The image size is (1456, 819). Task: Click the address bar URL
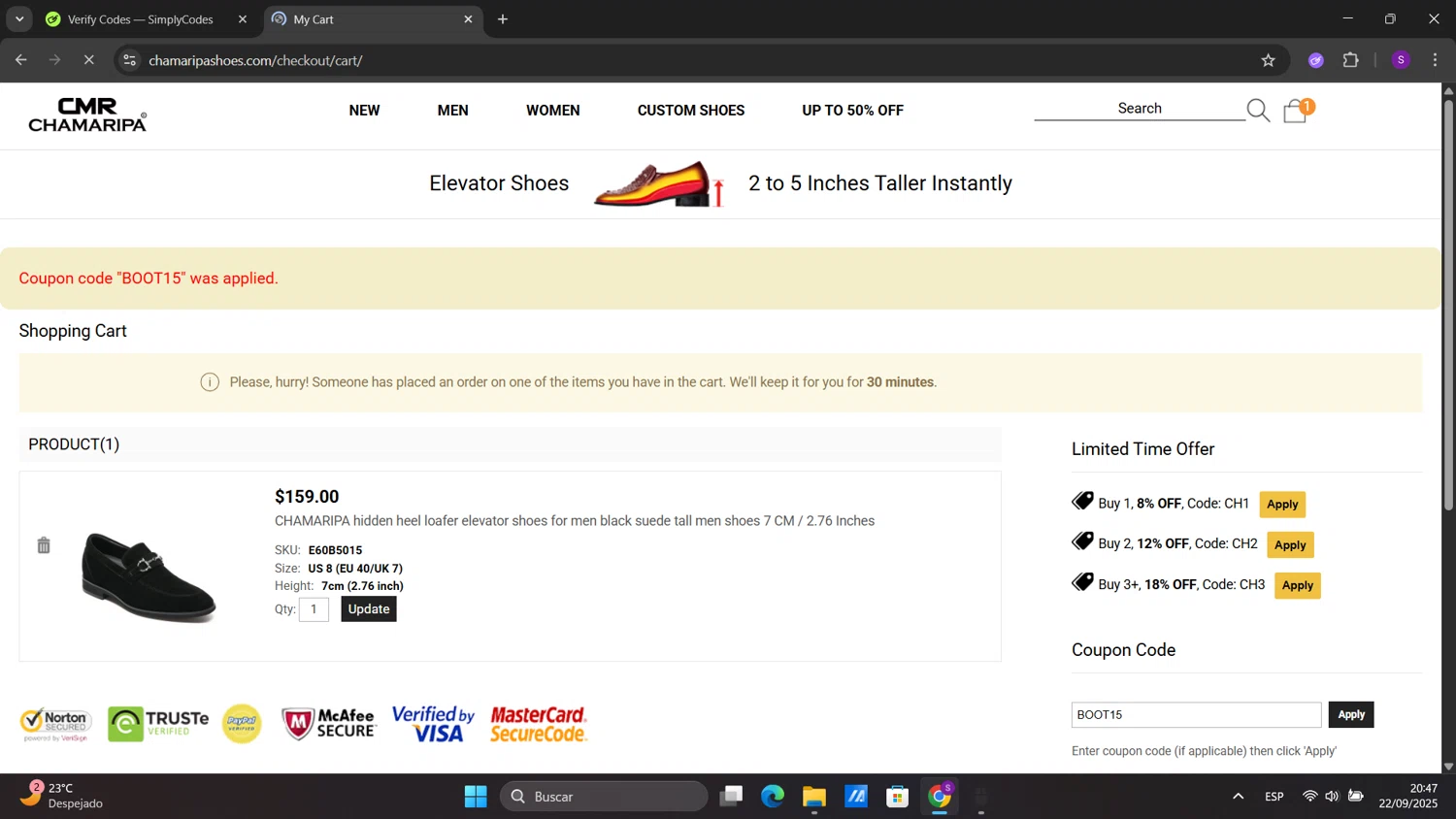255,60
